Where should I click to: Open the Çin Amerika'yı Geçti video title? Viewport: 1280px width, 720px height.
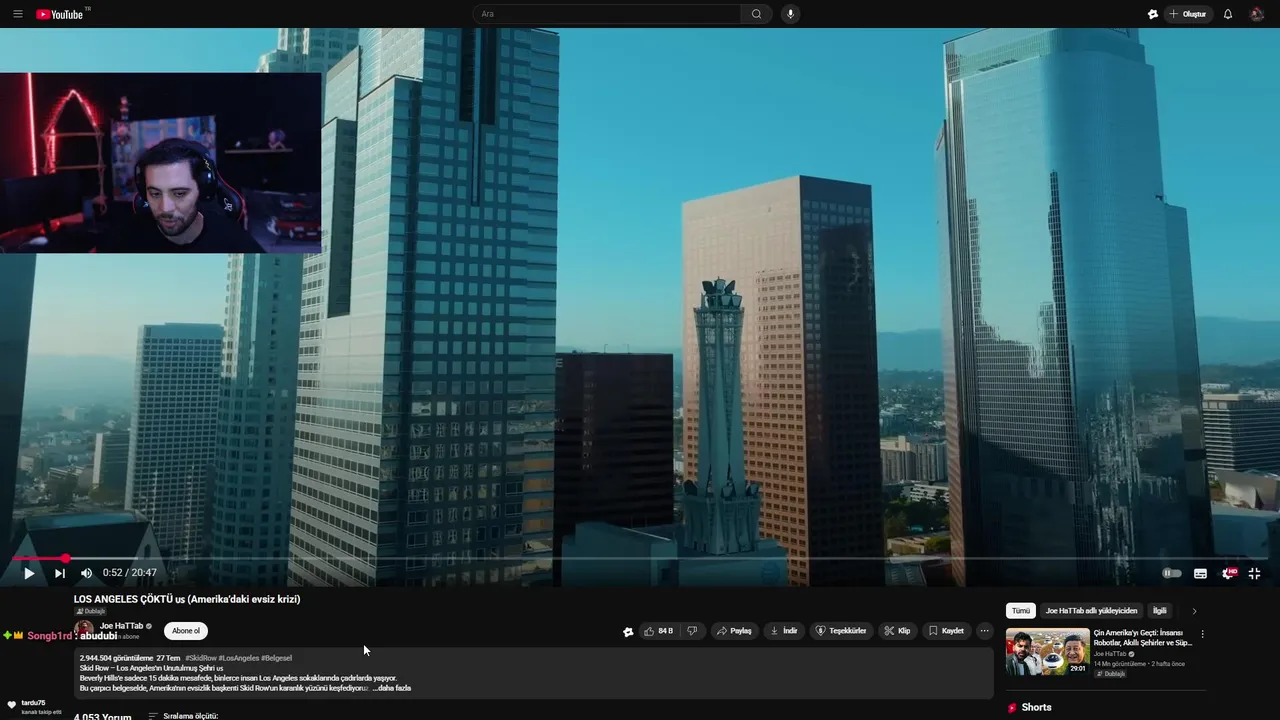[x=1143, y=638]
